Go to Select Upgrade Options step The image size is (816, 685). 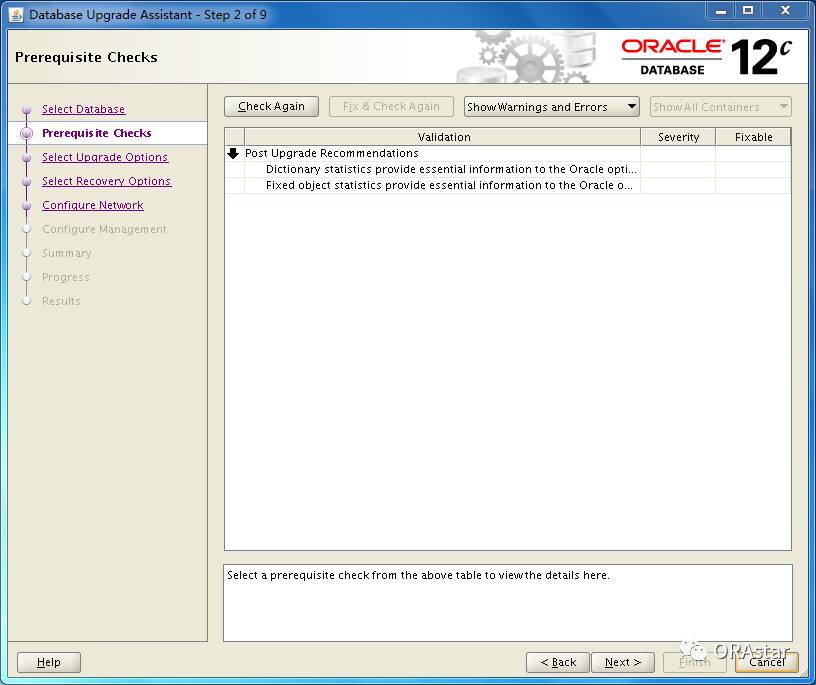click(x=105, y=157)
